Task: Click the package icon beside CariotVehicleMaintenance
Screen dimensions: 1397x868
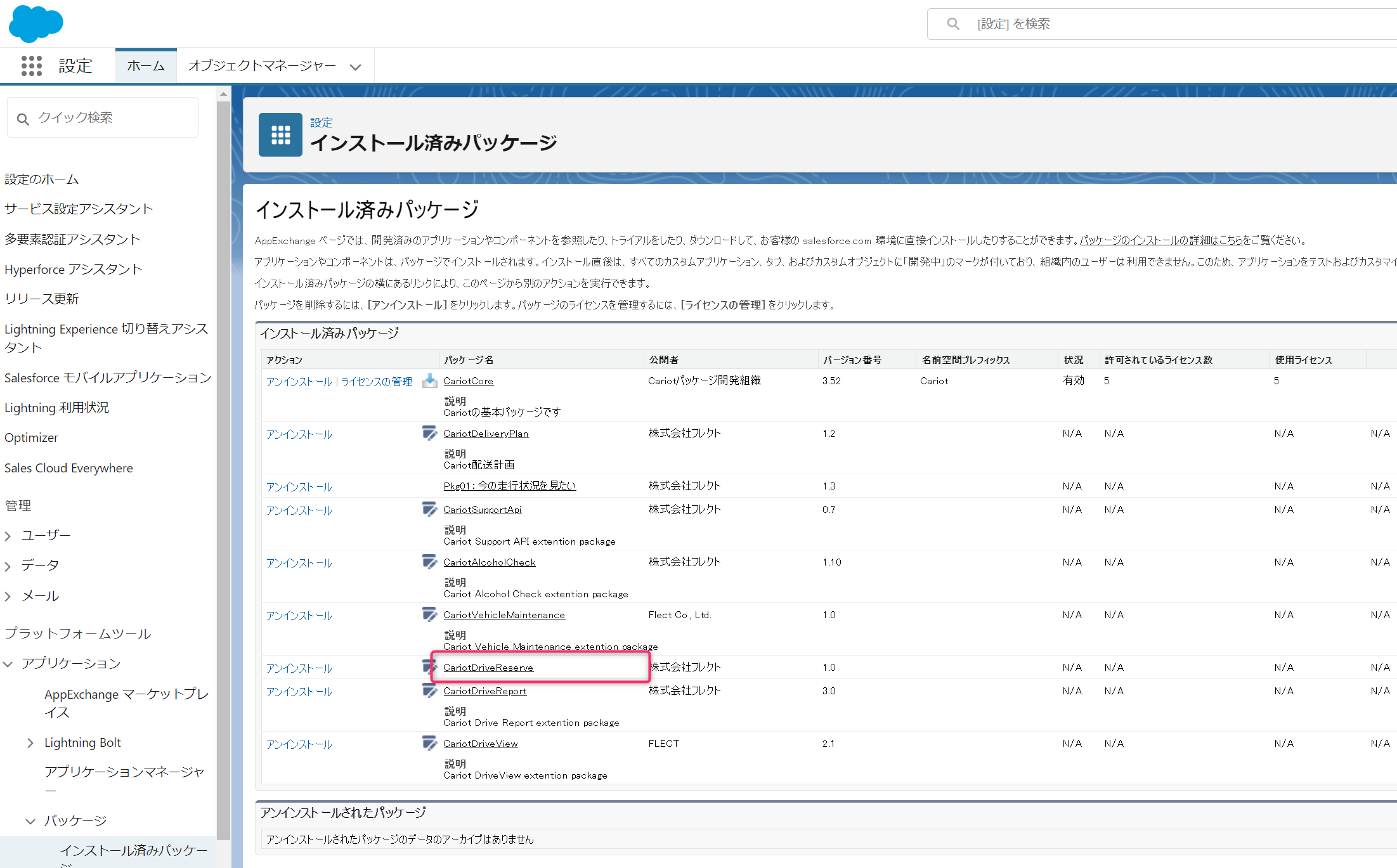Action: [429, 614]
